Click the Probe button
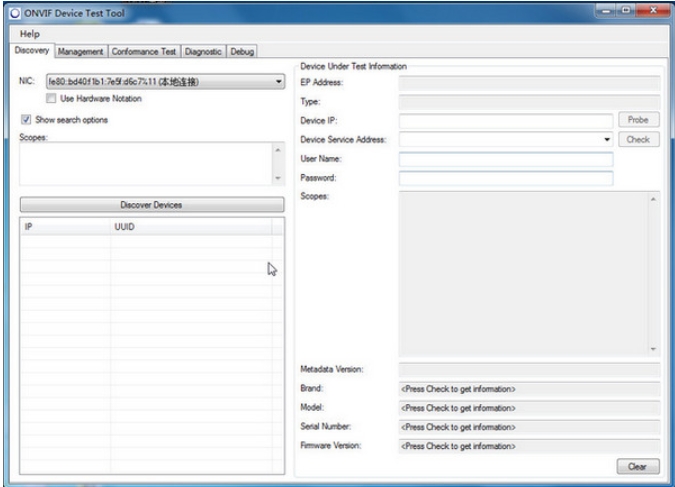675x487 pixels. [638, 120]
